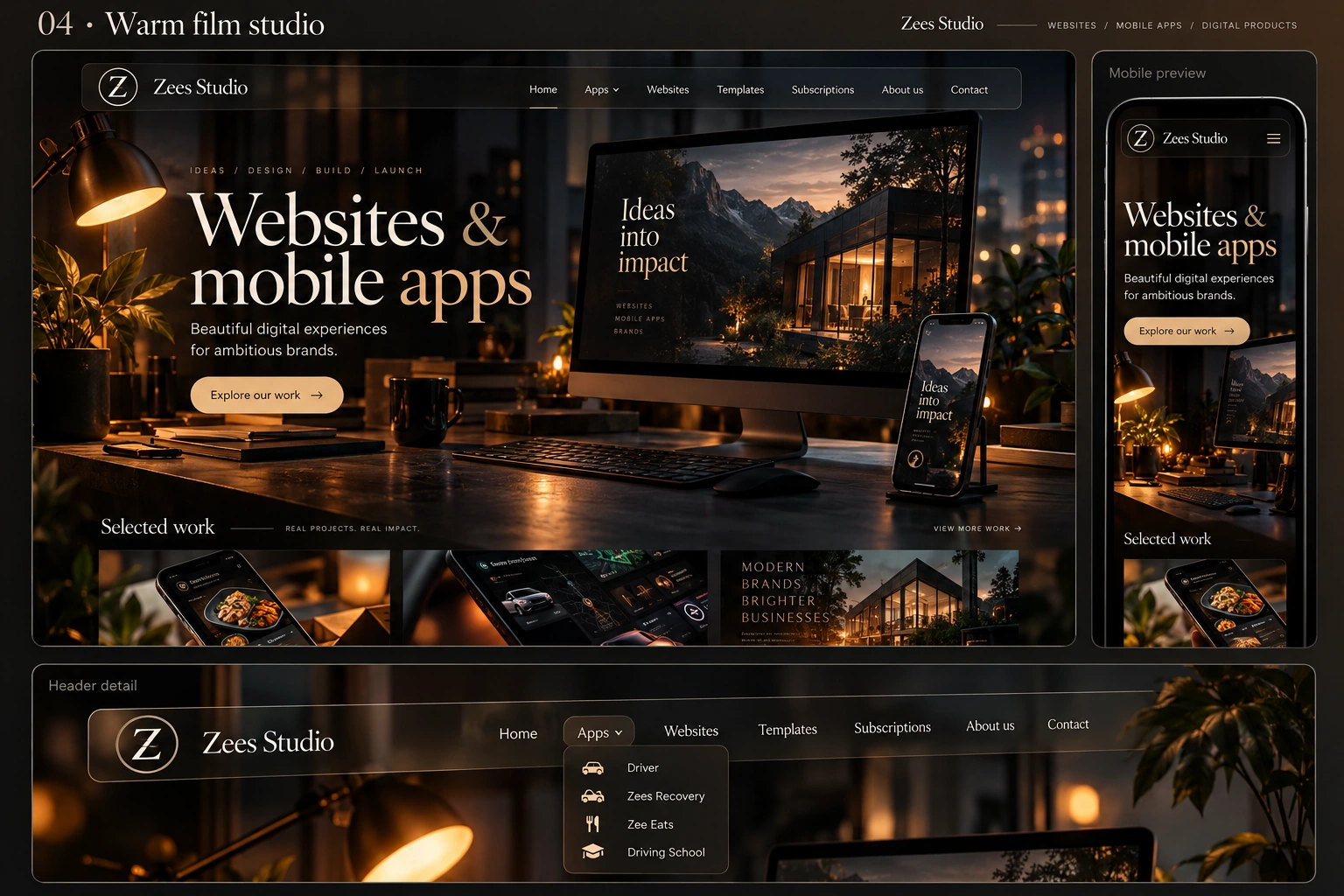The image size is (1344, 896).
Task: Open Contact in the desktop navigation
Action: coord(969,89)
